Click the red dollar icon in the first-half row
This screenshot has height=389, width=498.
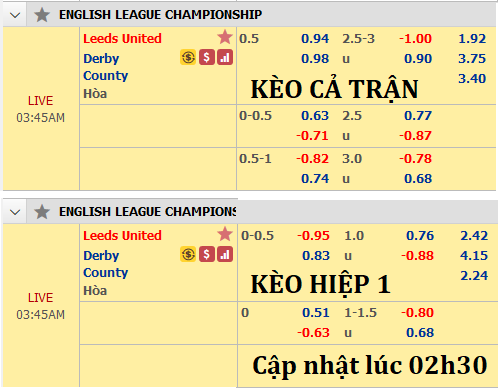pyautogui.click(x=207, y=254)
